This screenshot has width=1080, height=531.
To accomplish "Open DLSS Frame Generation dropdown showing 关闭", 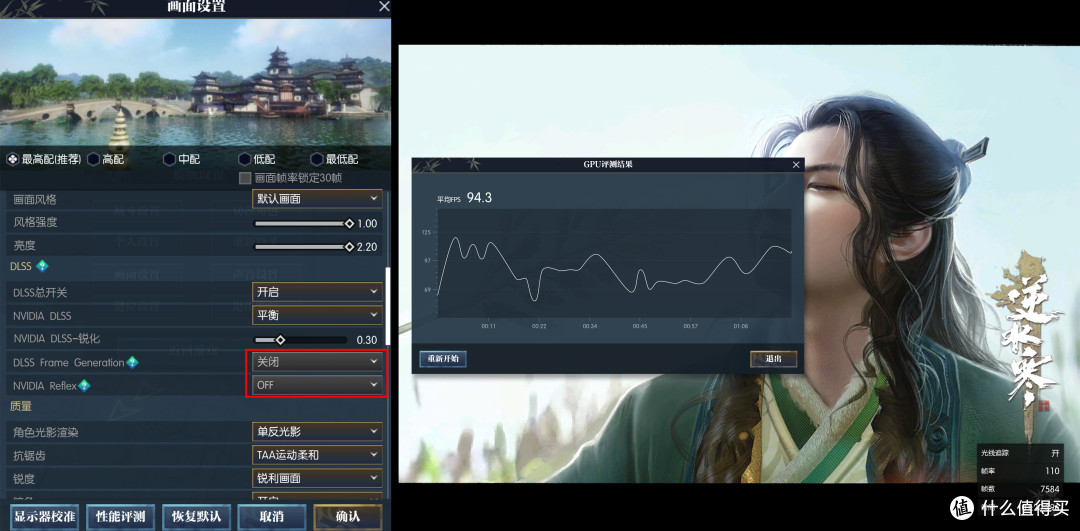I will pos(317,361).
